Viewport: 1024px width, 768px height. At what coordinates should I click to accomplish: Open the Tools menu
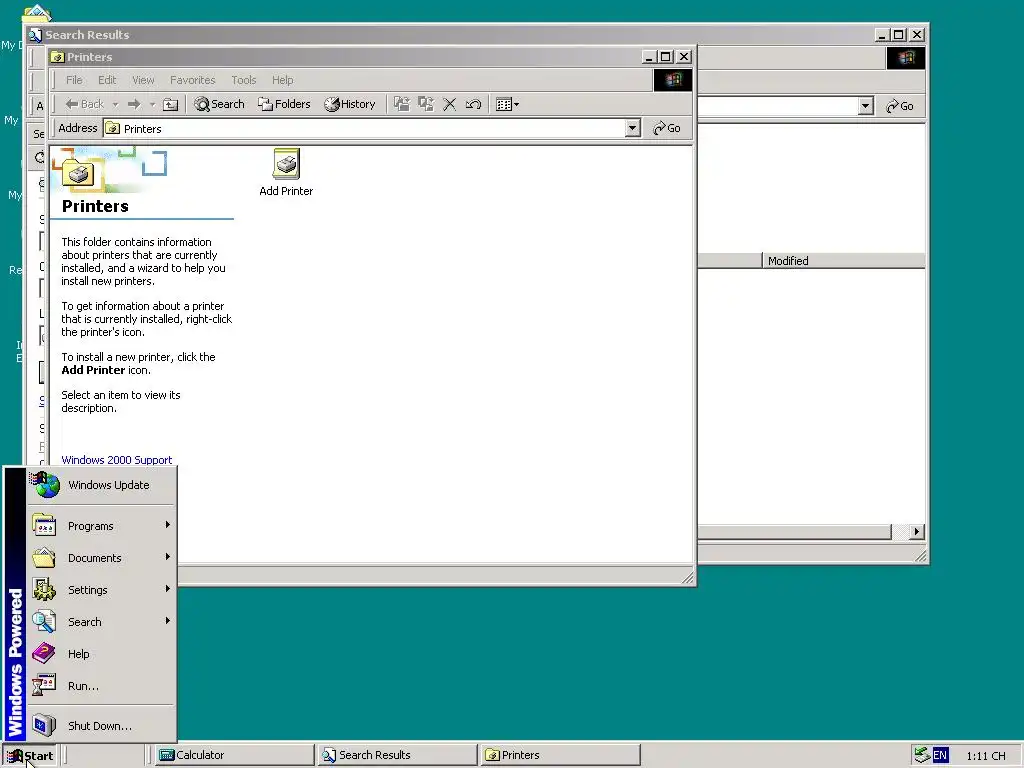(244, 80)
